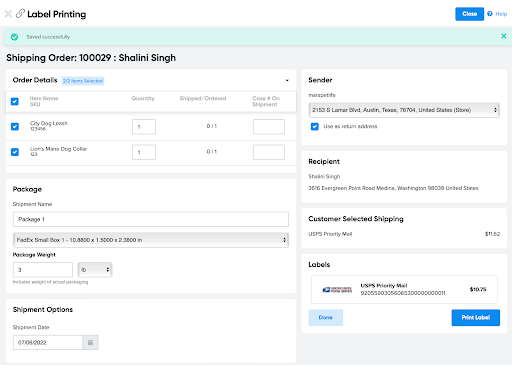This screenshot has height=366, width=512.
Task: Click the Package Weight input field
Action: pos(43,270)
